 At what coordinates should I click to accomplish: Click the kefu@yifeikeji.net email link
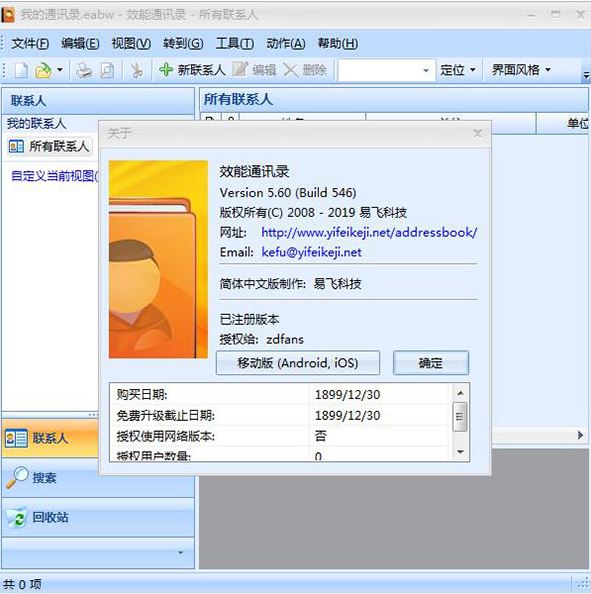pos(311,252)
